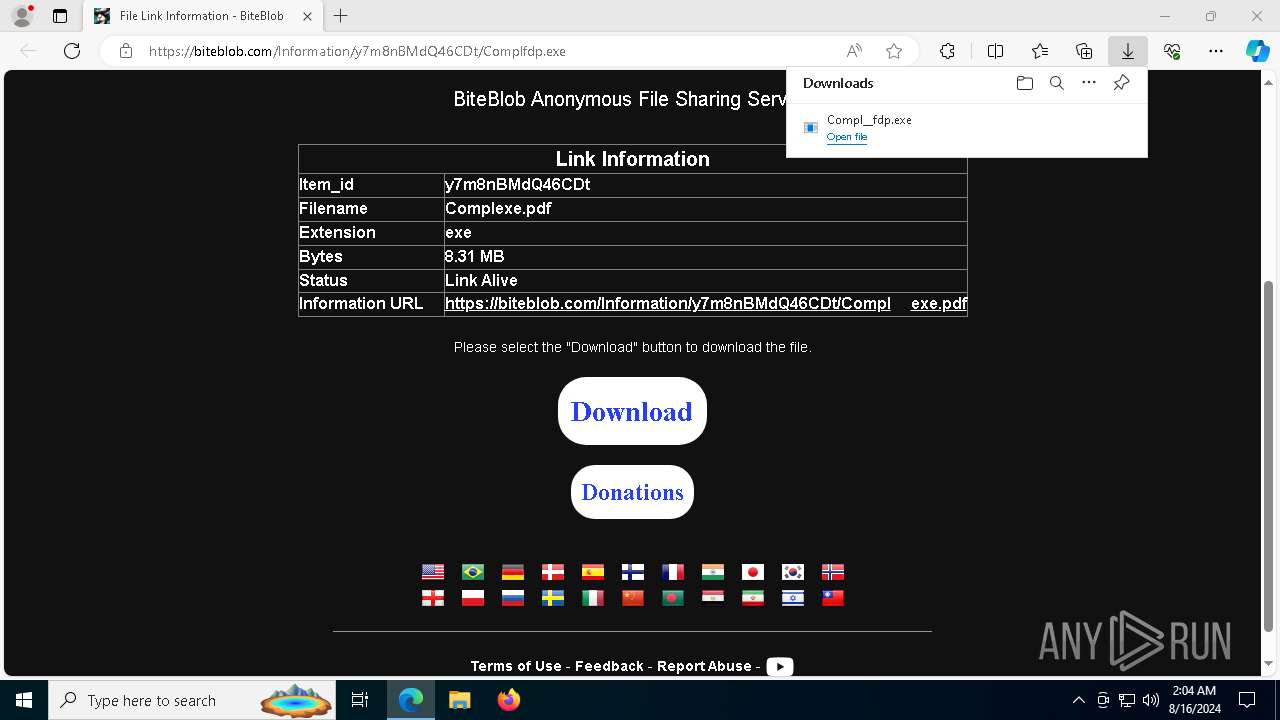Click the blue Download button

point(632,411)
